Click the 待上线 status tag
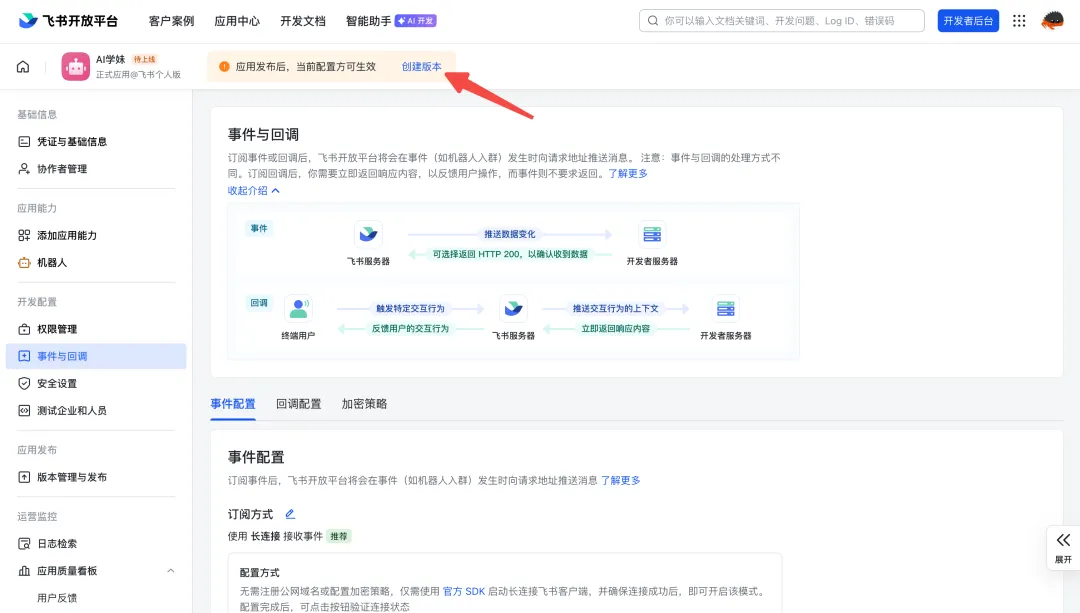 [x=145, y=59]
